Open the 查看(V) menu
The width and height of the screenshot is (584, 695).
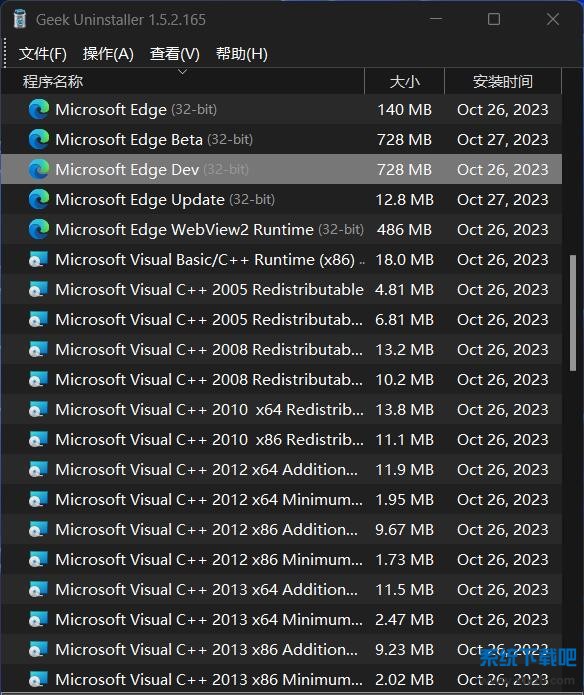point(175,54)
